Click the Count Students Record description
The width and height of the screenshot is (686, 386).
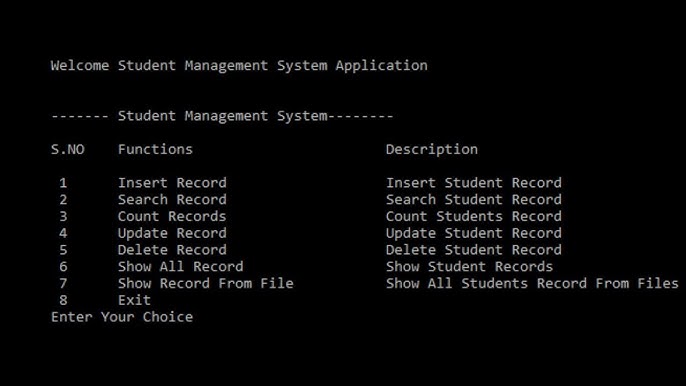coord(473,216)
